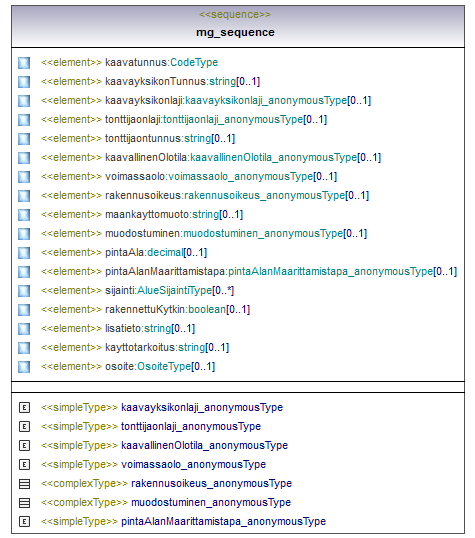This screenshot has height=538, width=475.
Task: Click the kaavallinenOlotila_anonymousType type link in element row
Action: point(274,157)
